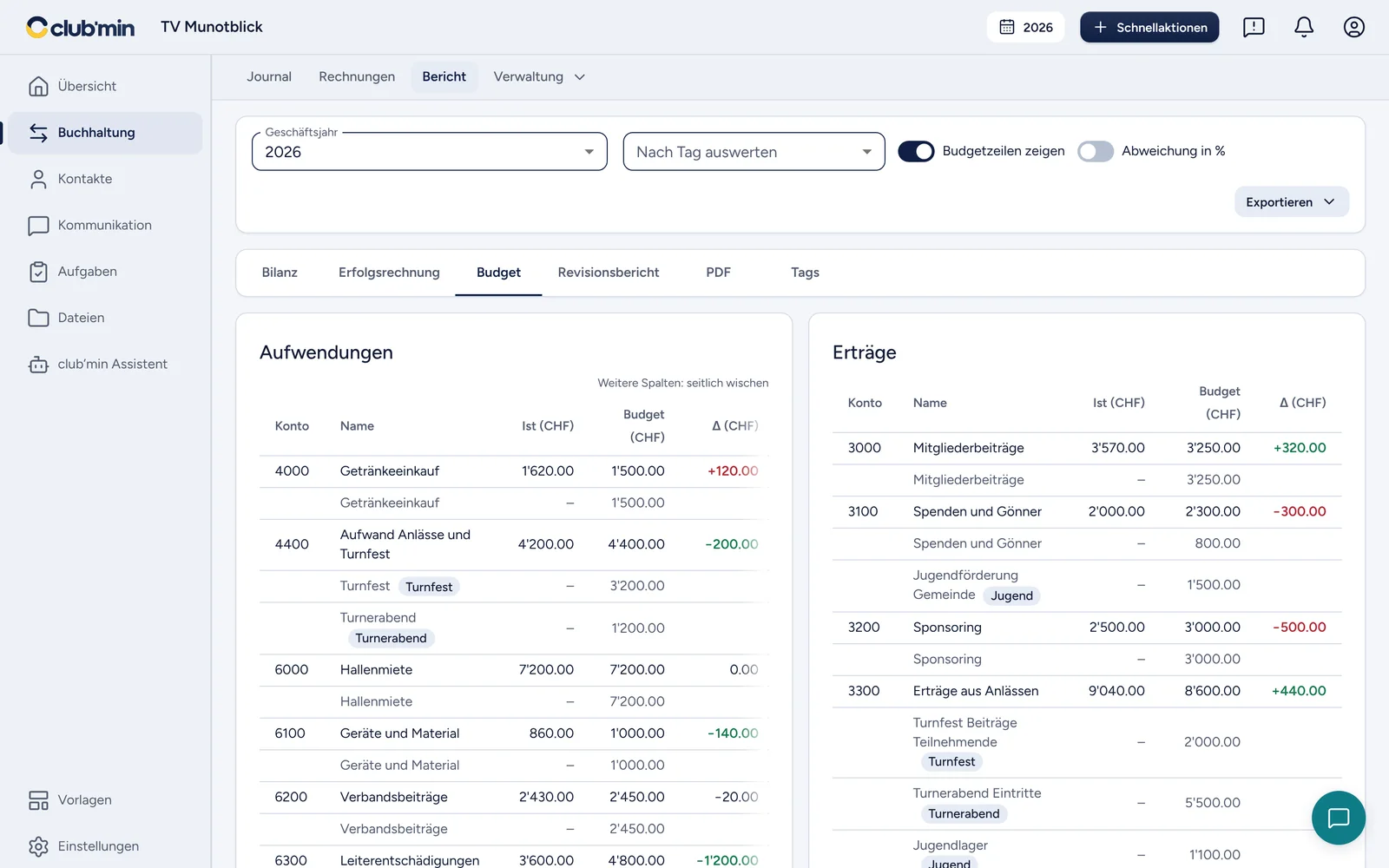Click the Hallenmiete account 6000 row name
The width and height of the screenshot is (1389, 868).
pyautogui.click(x=376, y=670)
